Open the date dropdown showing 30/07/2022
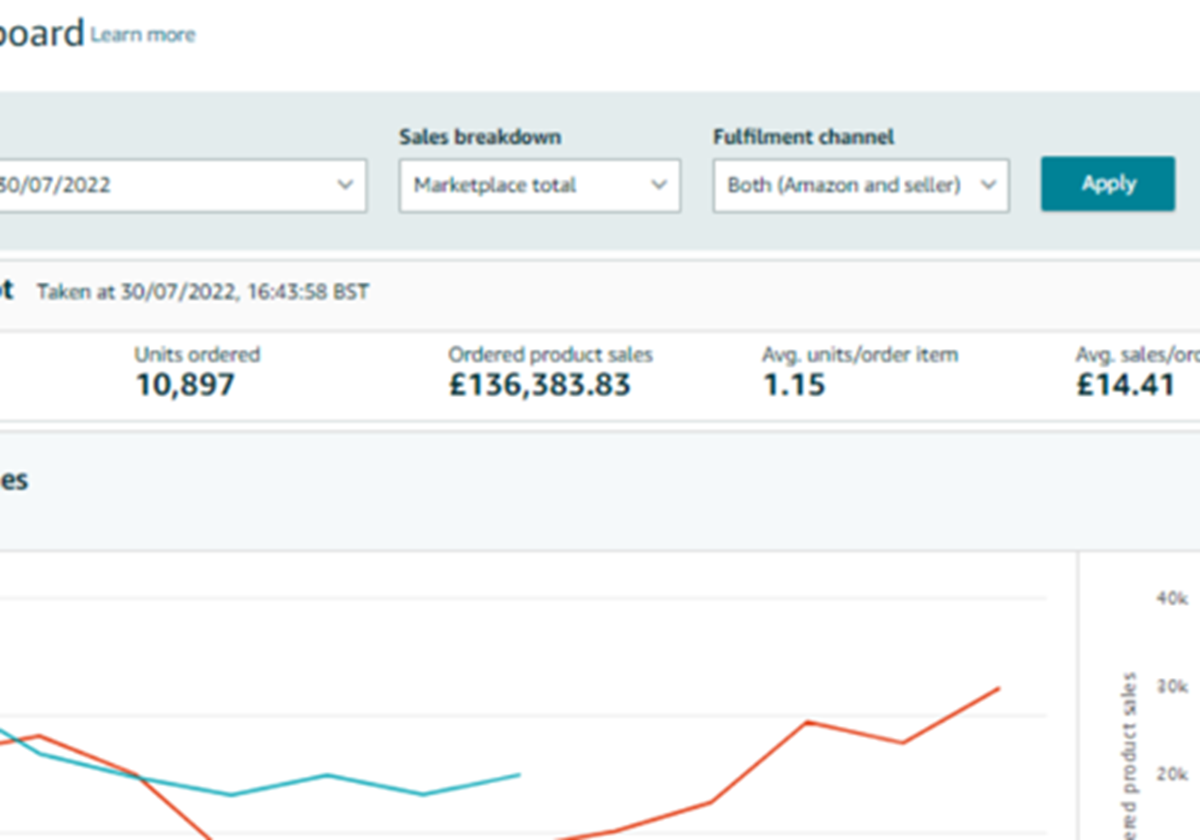 click(x=183, y=185)
